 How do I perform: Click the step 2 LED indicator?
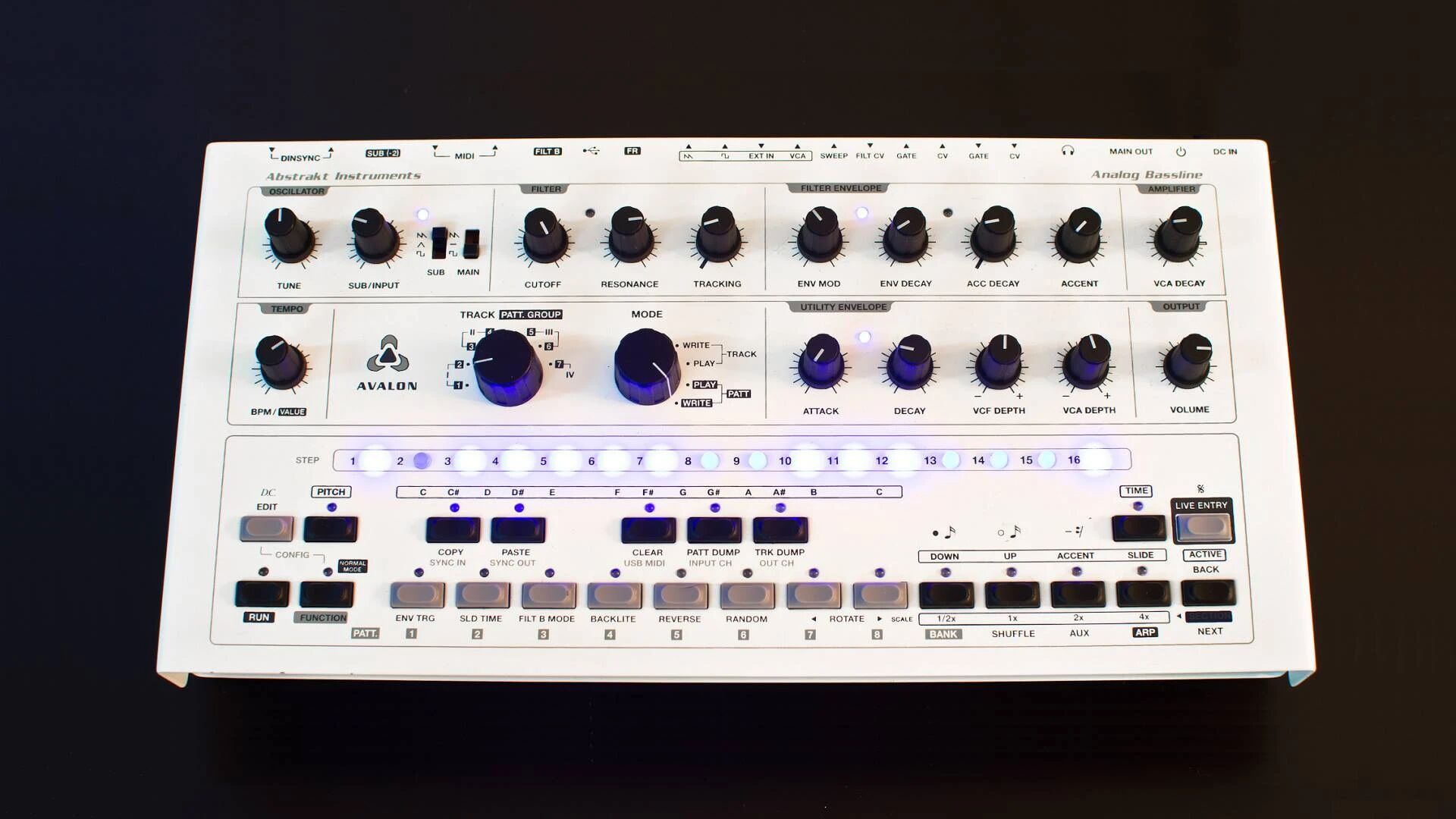pyautogui.click(x=422, y=460)
